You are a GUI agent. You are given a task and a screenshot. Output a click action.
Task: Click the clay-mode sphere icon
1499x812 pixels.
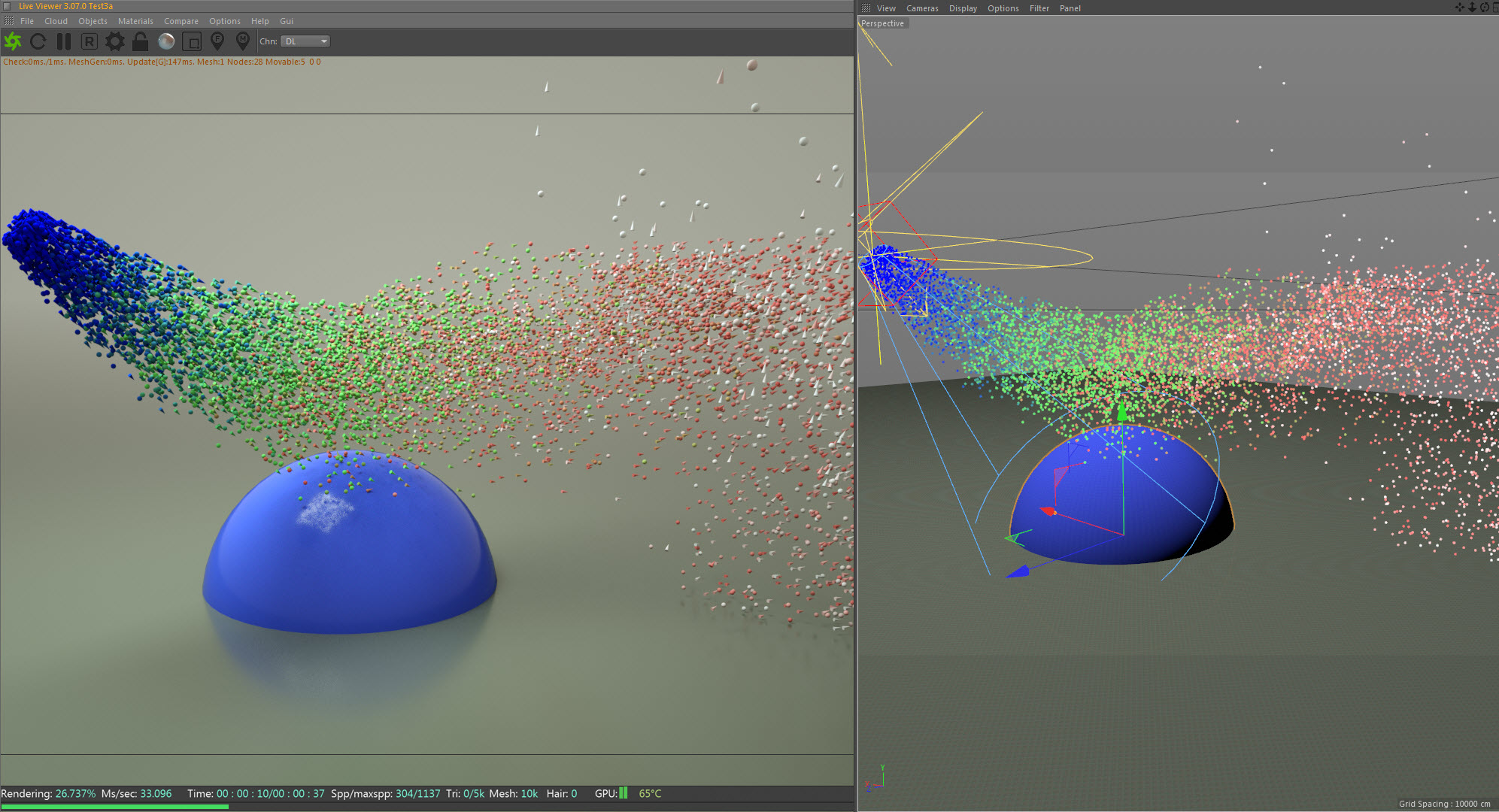point(166,41)
